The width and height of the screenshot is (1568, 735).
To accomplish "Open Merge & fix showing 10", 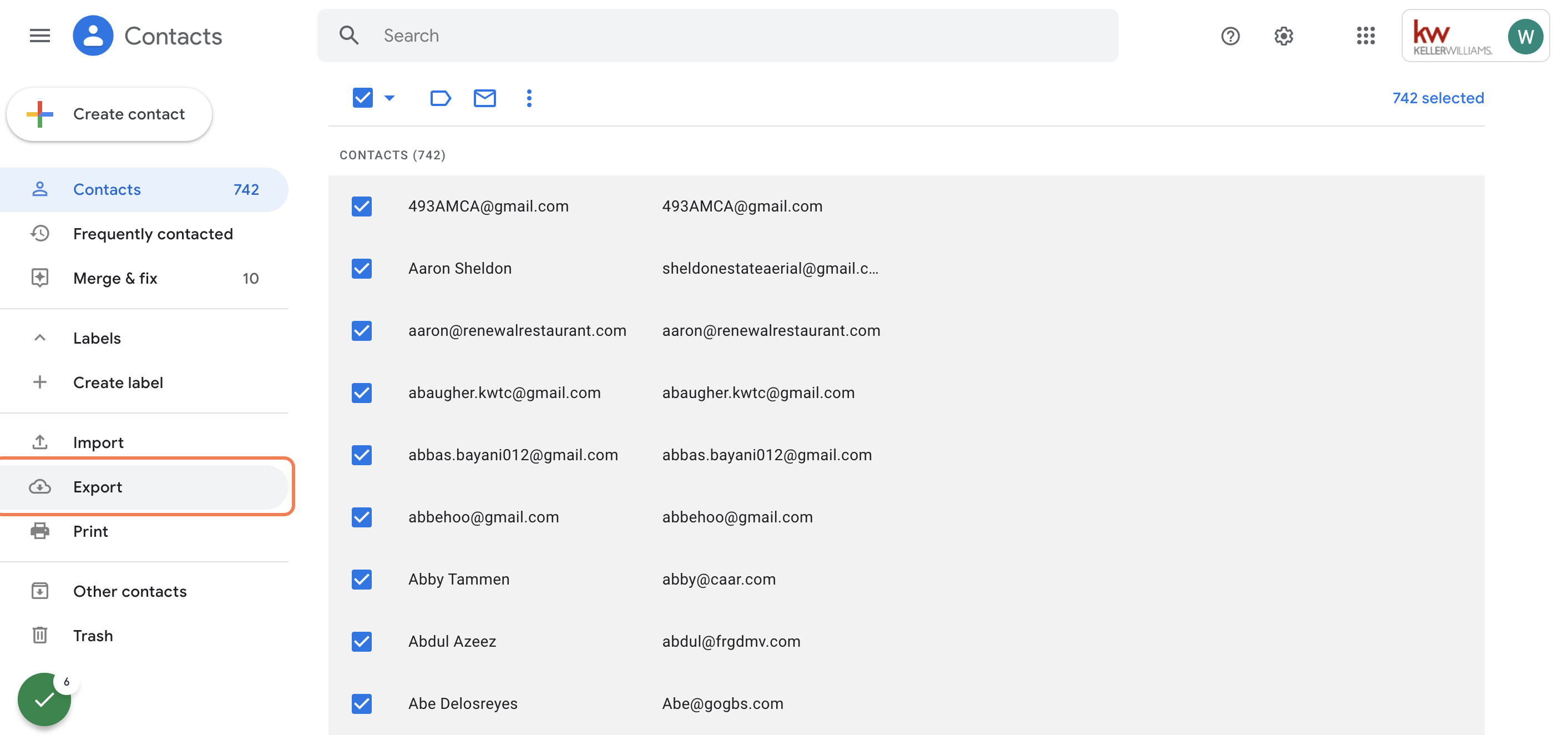I will click(144, 278).
